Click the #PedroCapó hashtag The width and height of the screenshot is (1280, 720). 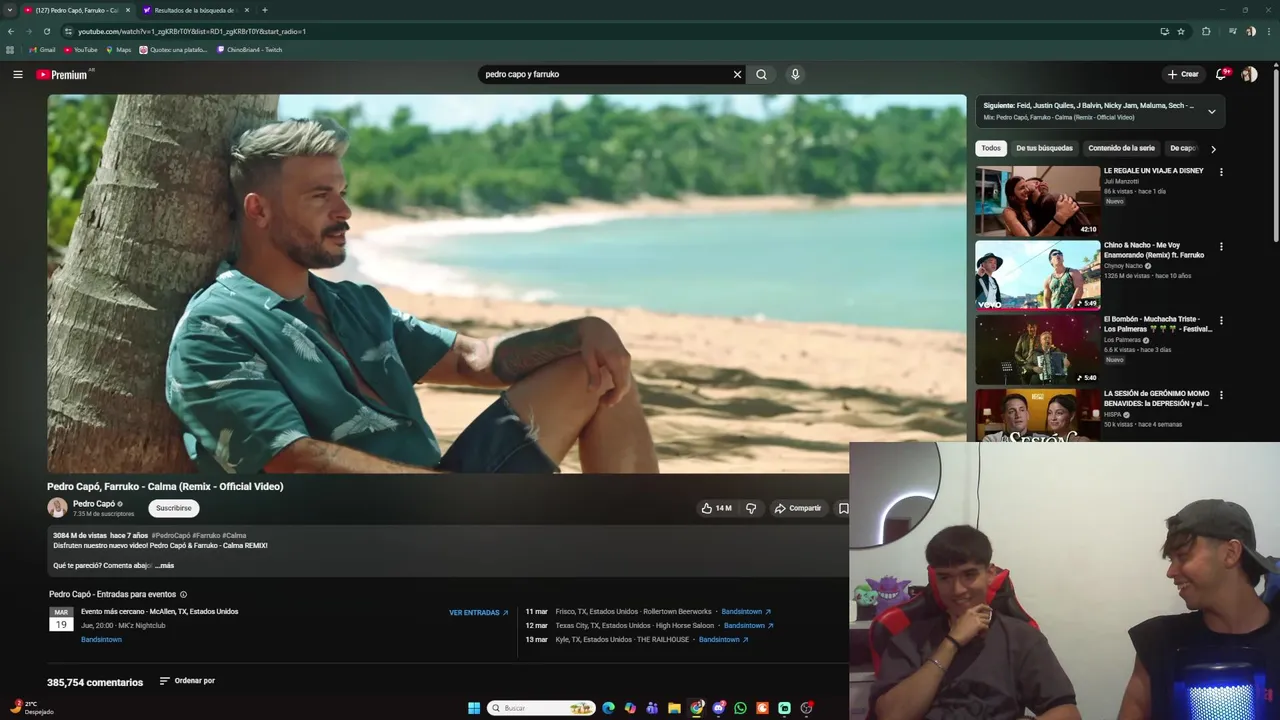pos(171,535)
